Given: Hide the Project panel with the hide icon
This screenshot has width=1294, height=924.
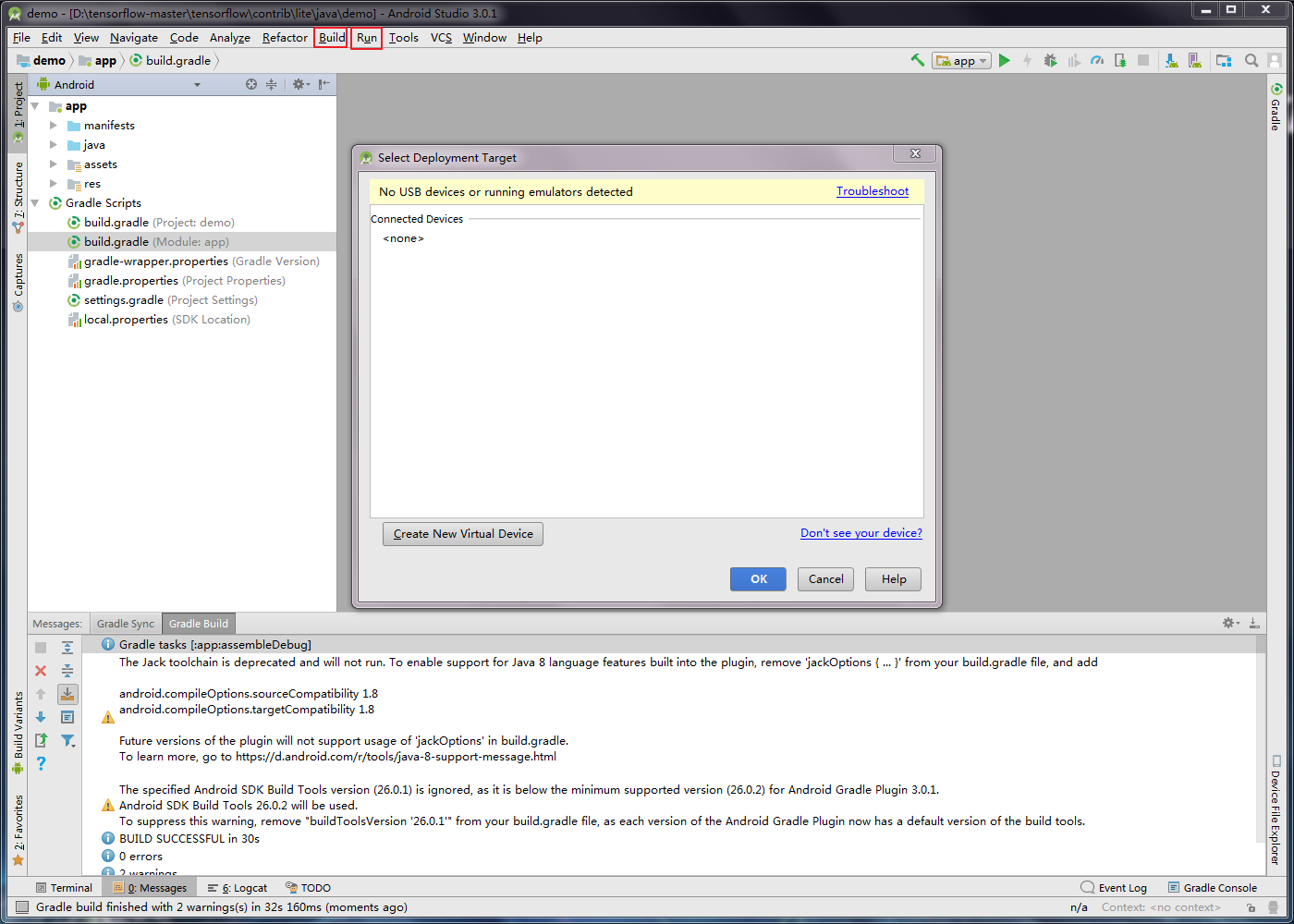Looking at the screenshot, I should click(323, 84).
